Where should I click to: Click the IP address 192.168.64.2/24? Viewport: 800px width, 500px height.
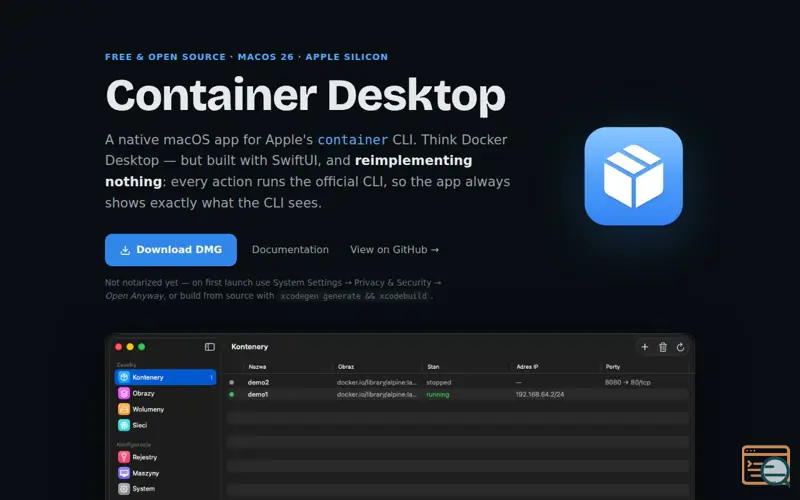pos(540,394)
